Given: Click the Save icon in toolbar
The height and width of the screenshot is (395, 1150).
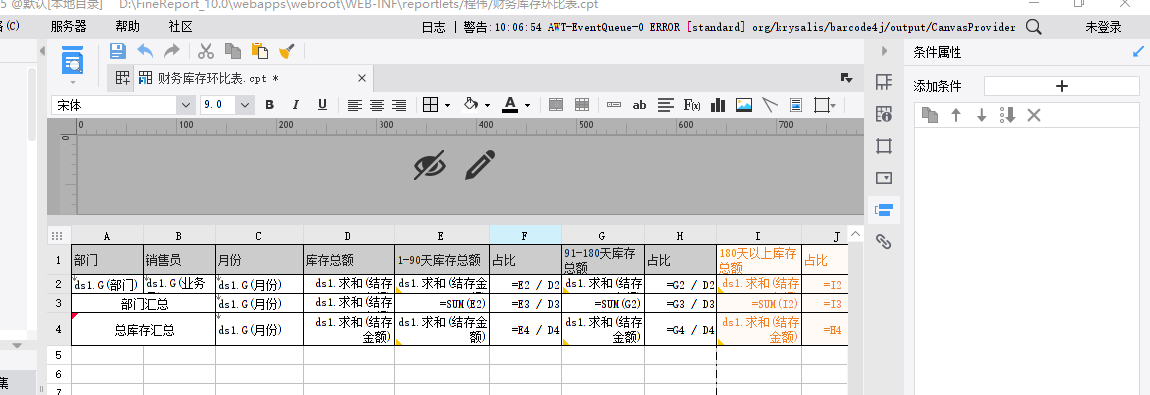Looking at the screenshot, I should click(x=117, y=51).
